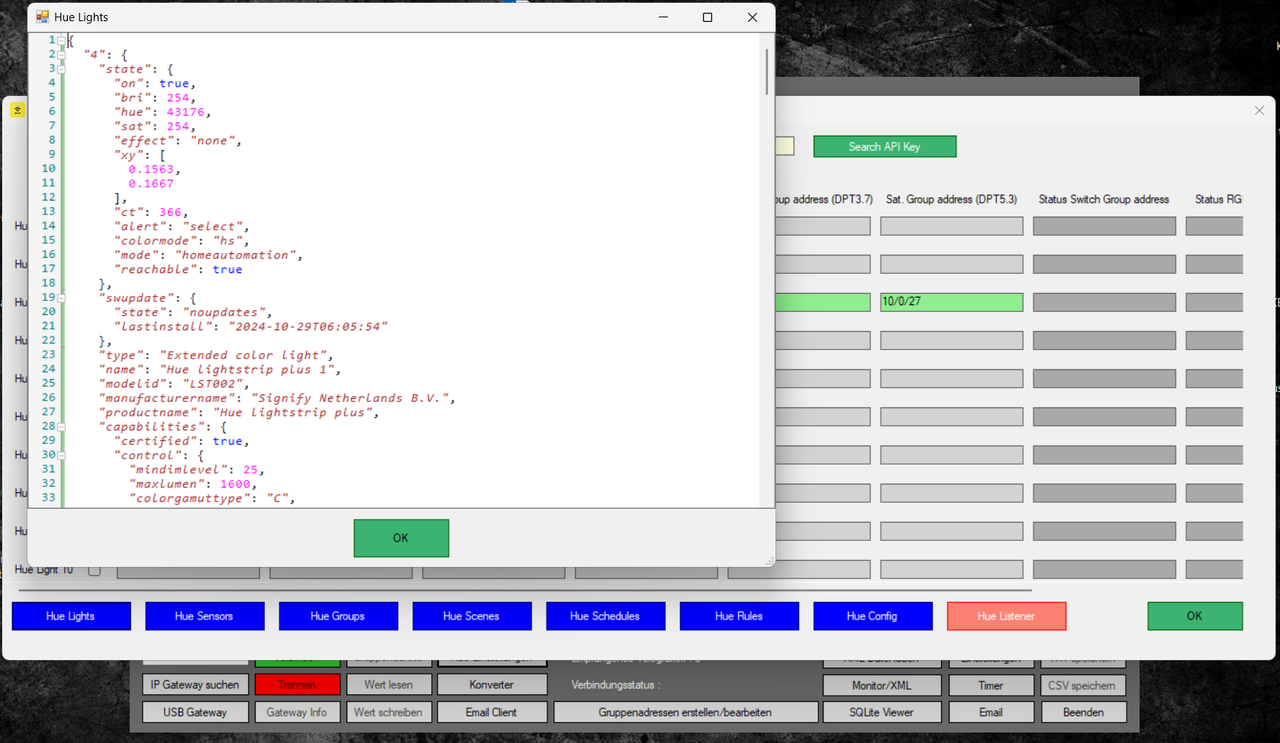Viewport: 1280px width, 743px height.
Task: Click OK in the Hue Lights JSON window
Action: coord(401,538)
